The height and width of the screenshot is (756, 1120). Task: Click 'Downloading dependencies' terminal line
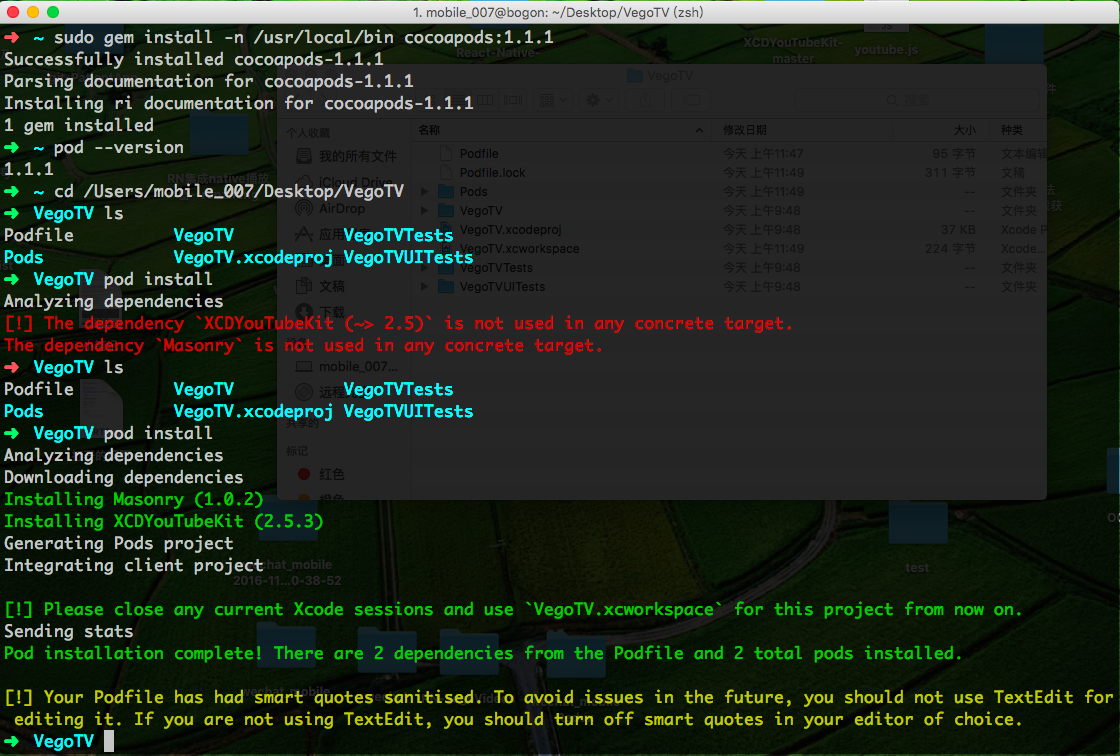(124, 477)
